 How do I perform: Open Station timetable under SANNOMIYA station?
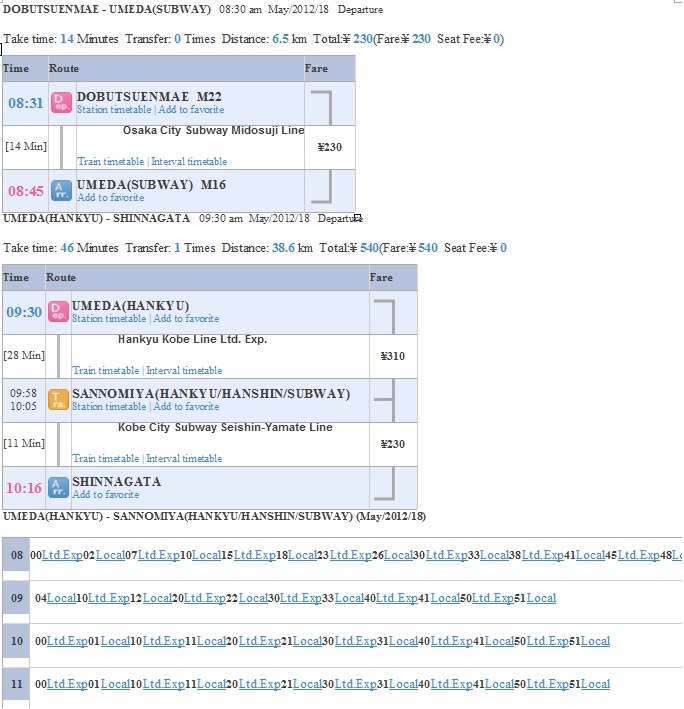coord(109,406)
